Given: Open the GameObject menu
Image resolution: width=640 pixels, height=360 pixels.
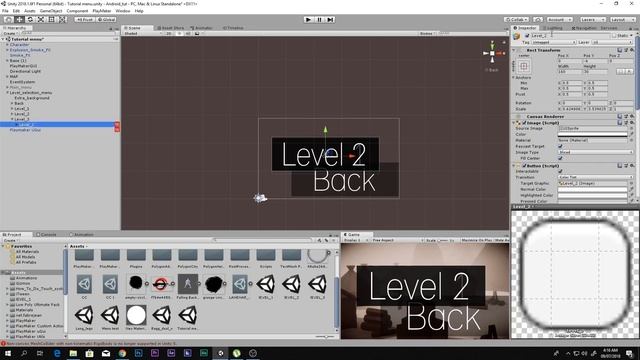Looking at the screenshot, I should click(x=51, y=11).
